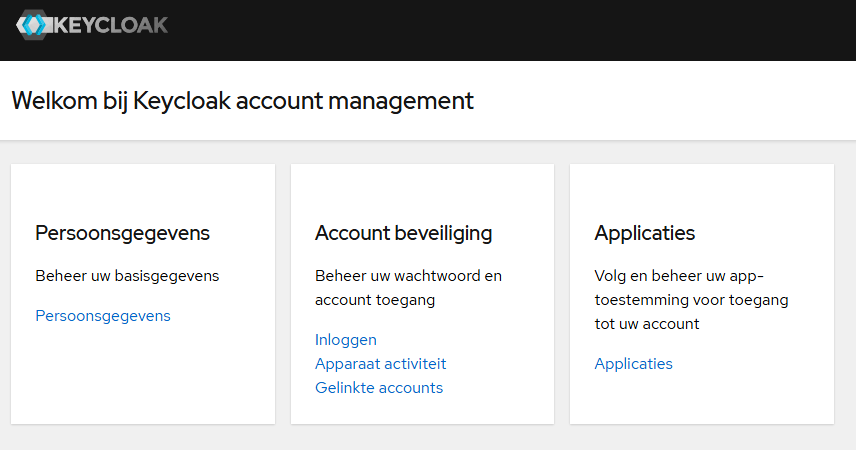Click the Volg en beheer uw app-toestemming text

coord(691,300)
